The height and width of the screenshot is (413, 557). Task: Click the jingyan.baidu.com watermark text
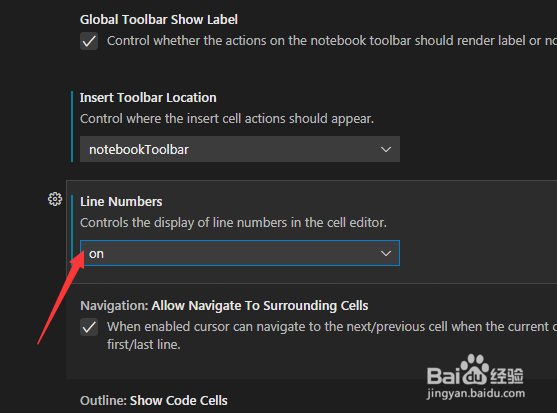[x=476, y=393]
